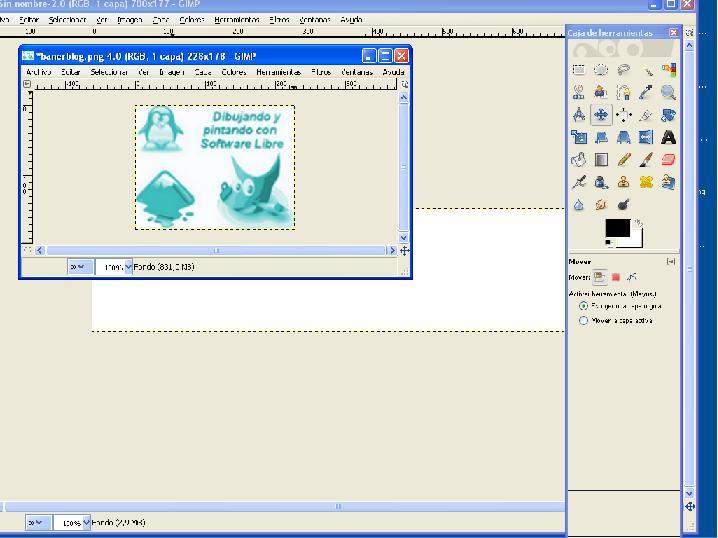The height and width of the screenshot is (538, 718).
Task: Select the Text tool
Action: pyautogui.click(x=669, y=137)
